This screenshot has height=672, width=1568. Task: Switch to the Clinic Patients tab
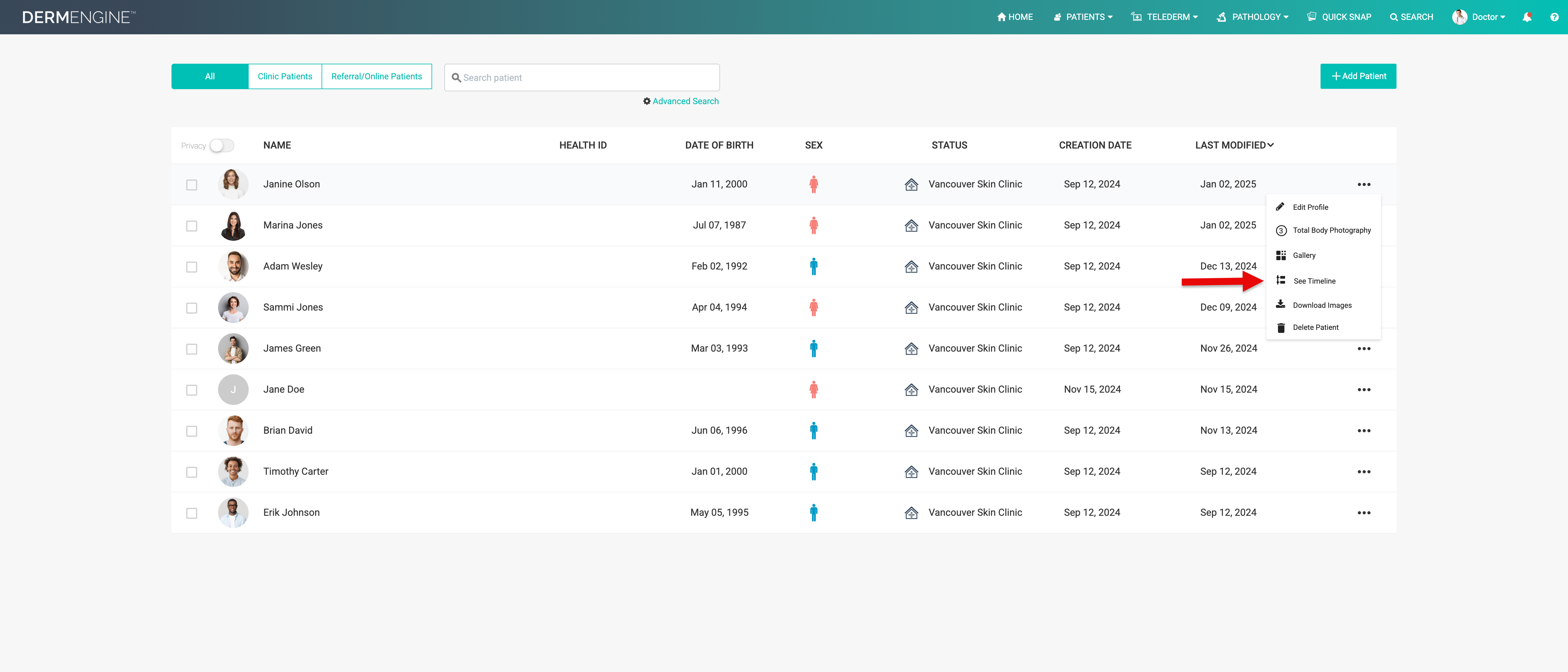285,76
